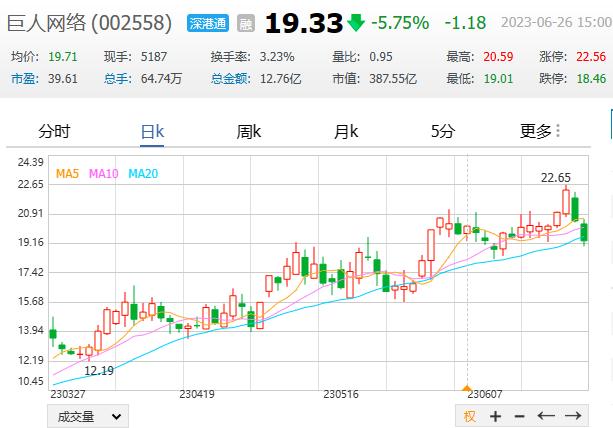Image resolution: width=613 pixels, height=428 pixels.
Task: Move chart right with right arrow
Action: [573, 415]
